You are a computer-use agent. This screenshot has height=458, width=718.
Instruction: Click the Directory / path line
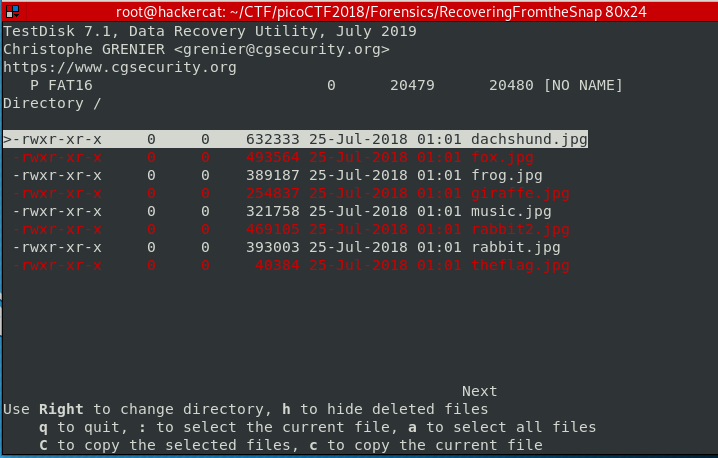[x=52, y=104]
